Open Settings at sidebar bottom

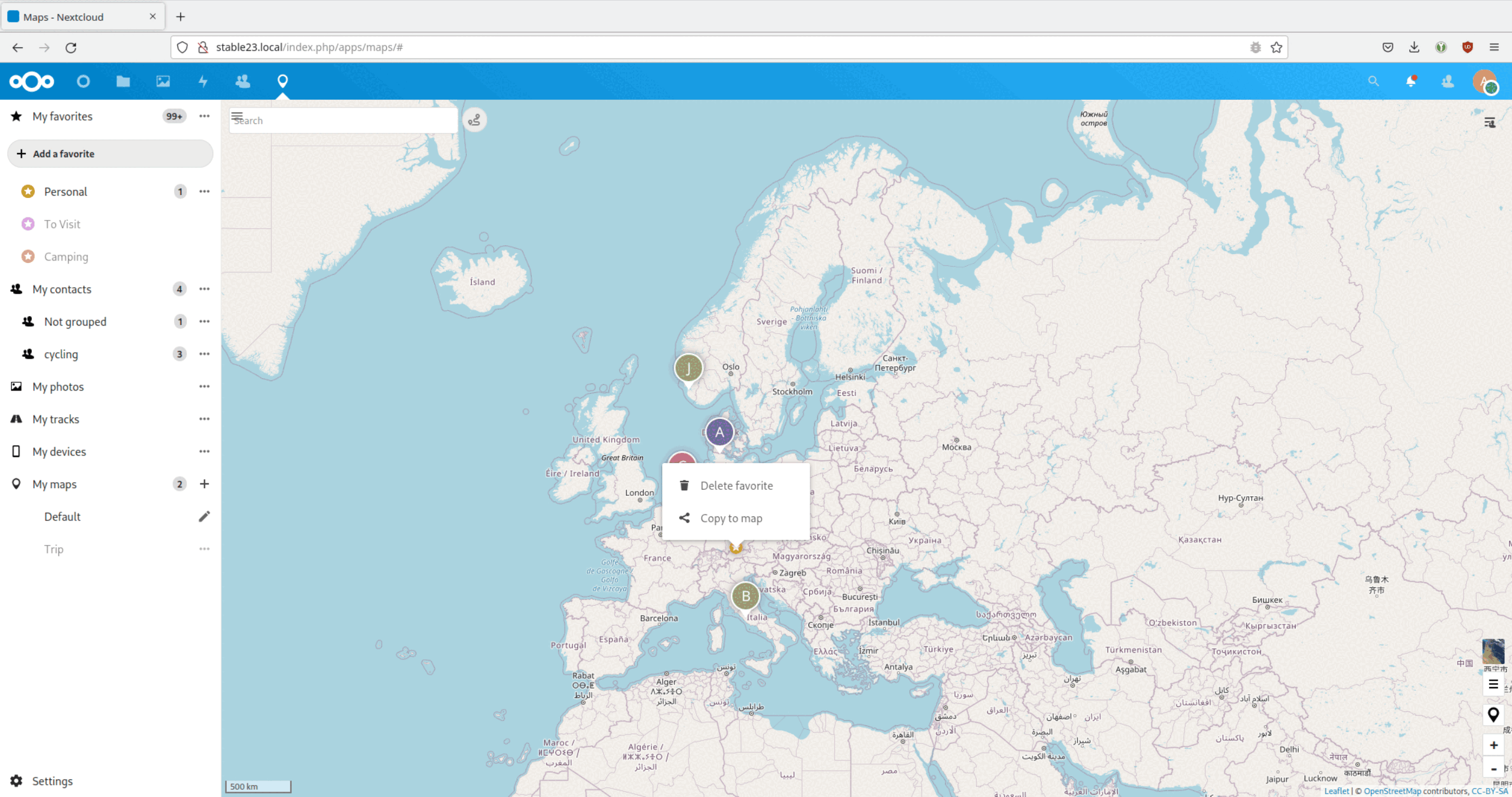52,781
